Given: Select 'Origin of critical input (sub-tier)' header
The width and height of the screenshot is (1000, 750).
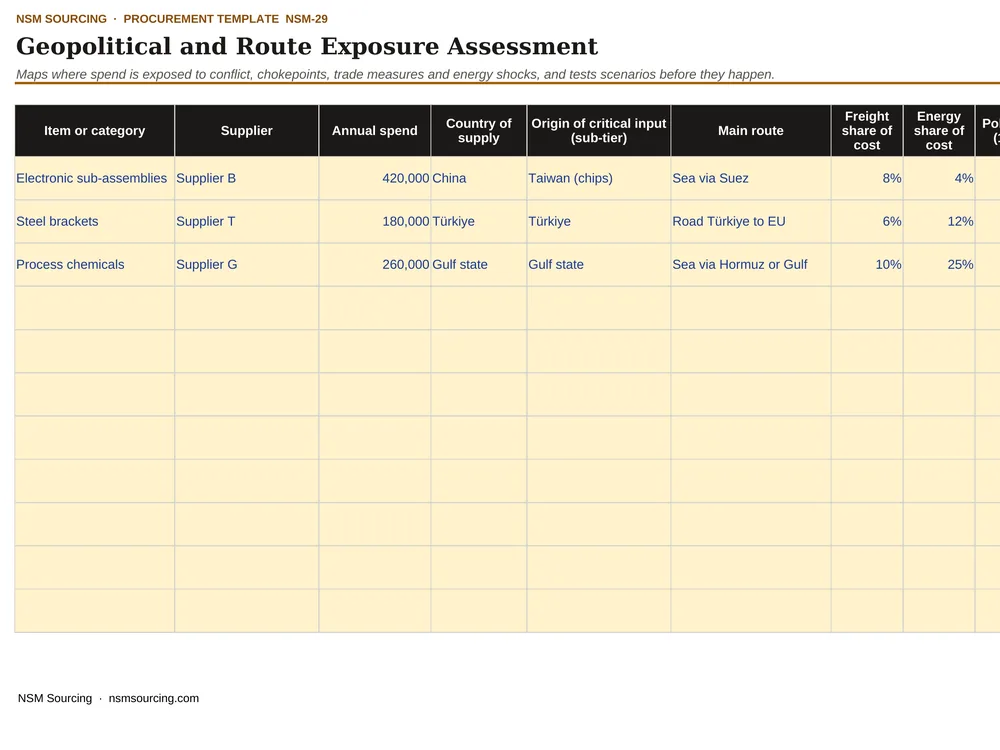Looking at the screenshot, I should 599,131.
